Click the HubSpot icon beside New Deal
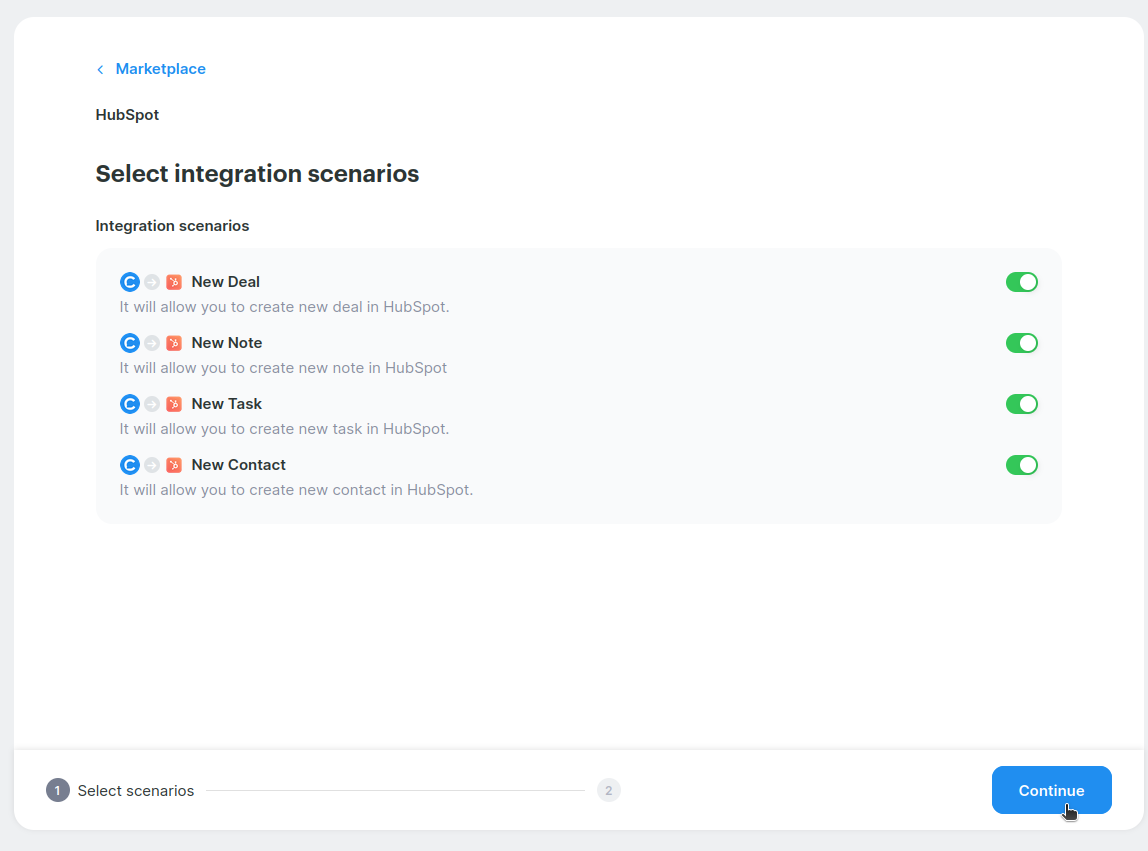The width and height of the screenshot is (1148, 851). click(x=174, y=282)
